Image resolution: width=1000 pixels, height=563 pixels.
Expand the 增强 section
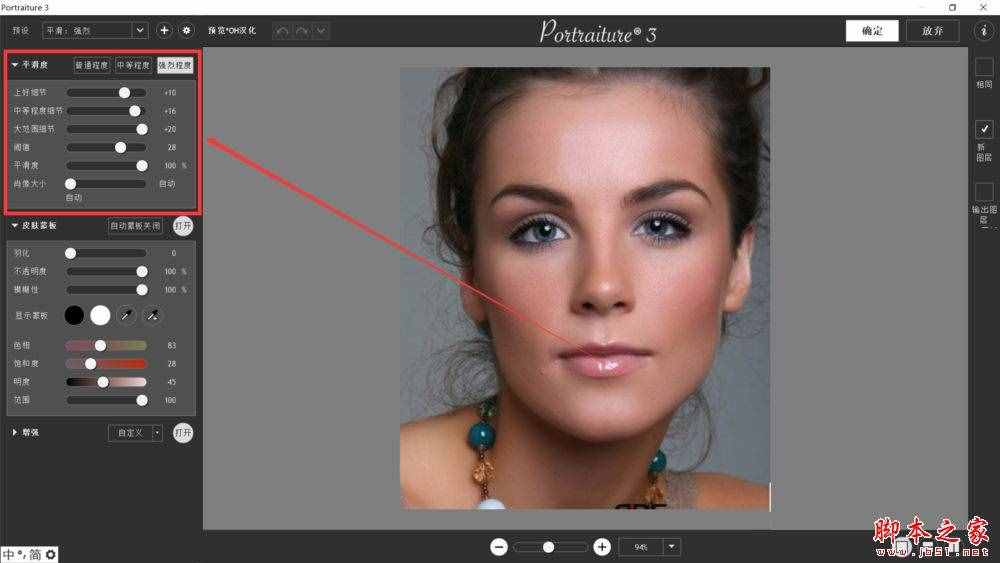[x=15, y=432]
